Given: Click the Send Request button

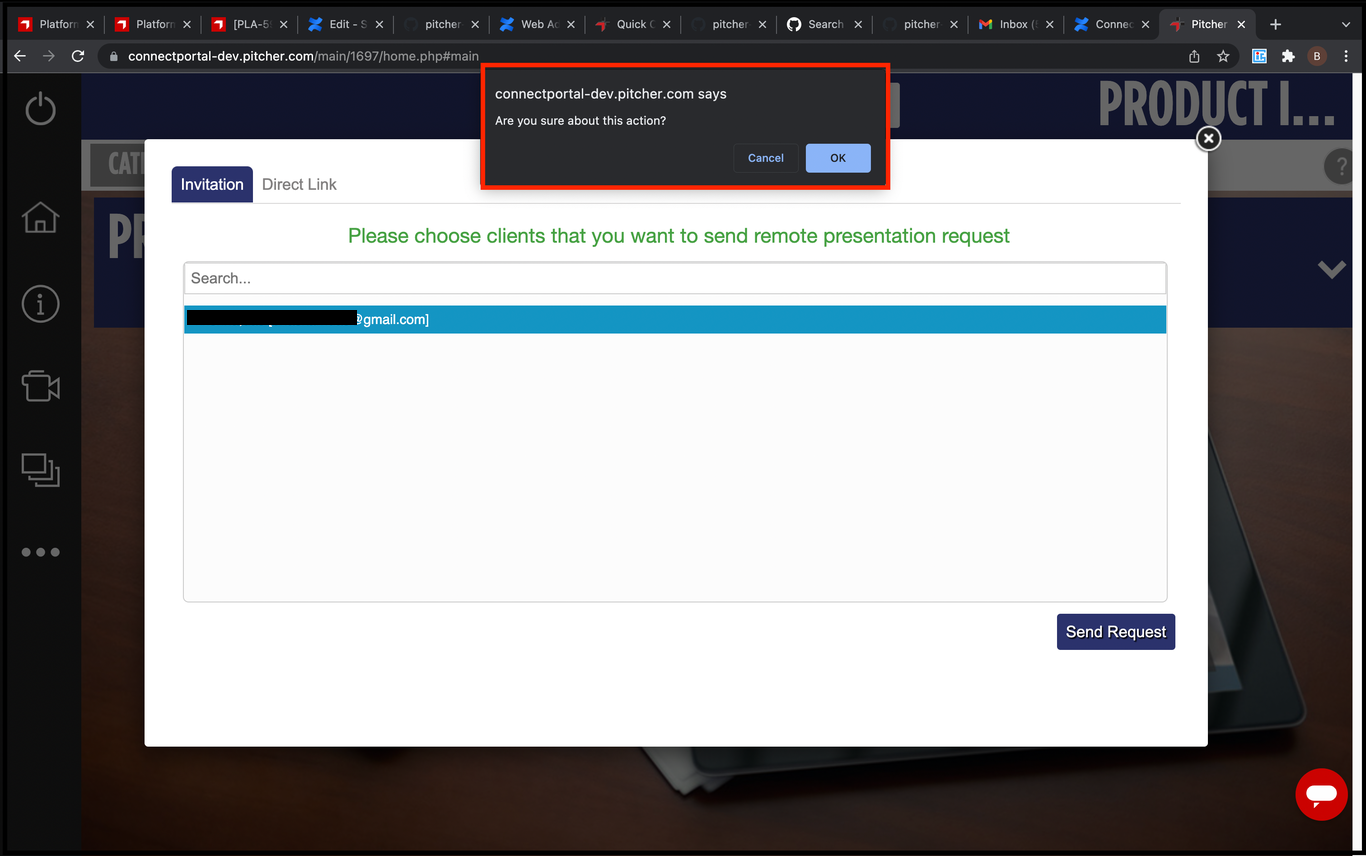Looking at the screenshot, I should pos(1115,632).
